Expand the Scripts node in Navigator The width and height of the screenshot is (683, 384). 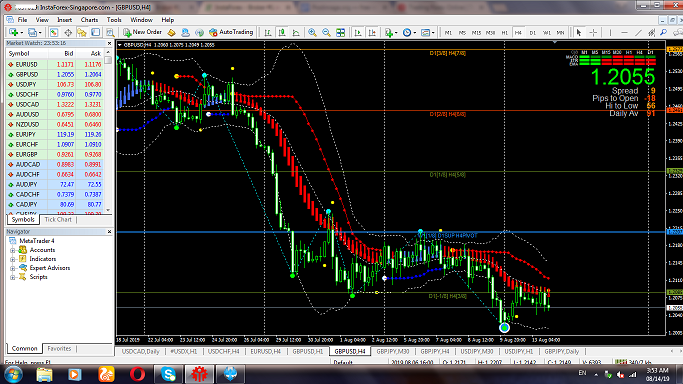pyautogui.click(x=12, y=277)
